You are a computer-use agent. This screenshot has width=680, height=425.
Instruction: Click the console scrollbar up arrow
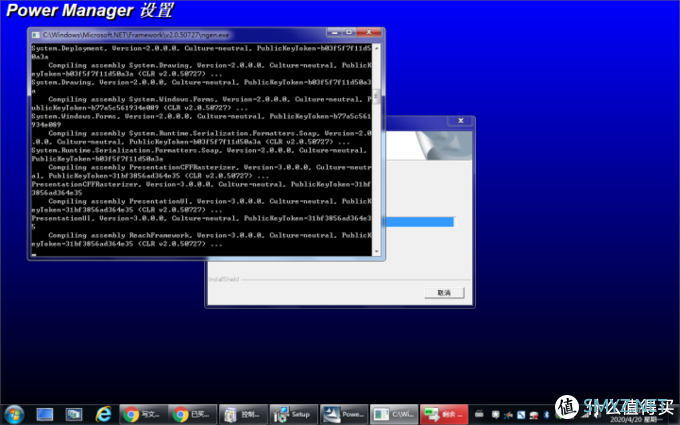point(376,48)
